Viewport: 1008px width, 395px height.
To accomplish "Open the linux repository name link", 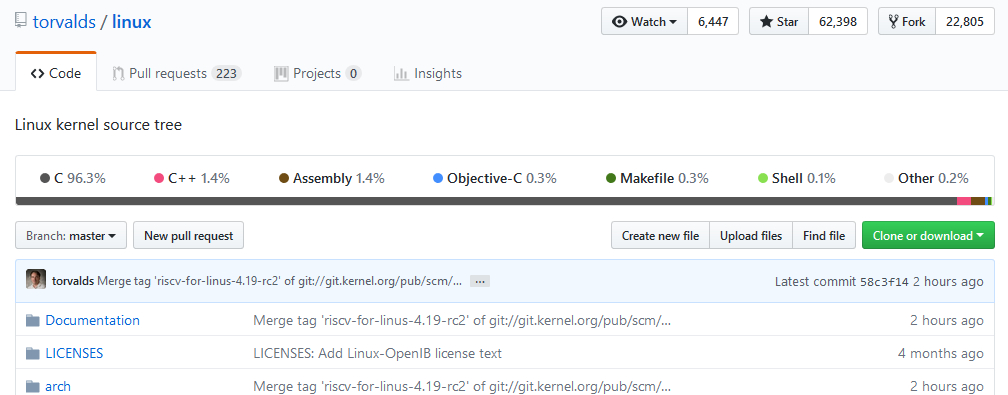I will click(132, 22).
